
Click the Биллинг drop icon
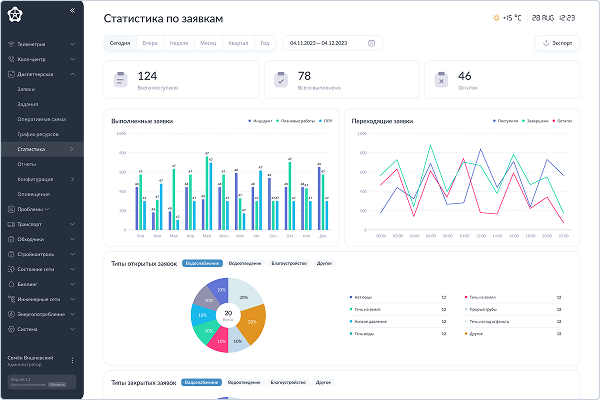coord(11,284)
